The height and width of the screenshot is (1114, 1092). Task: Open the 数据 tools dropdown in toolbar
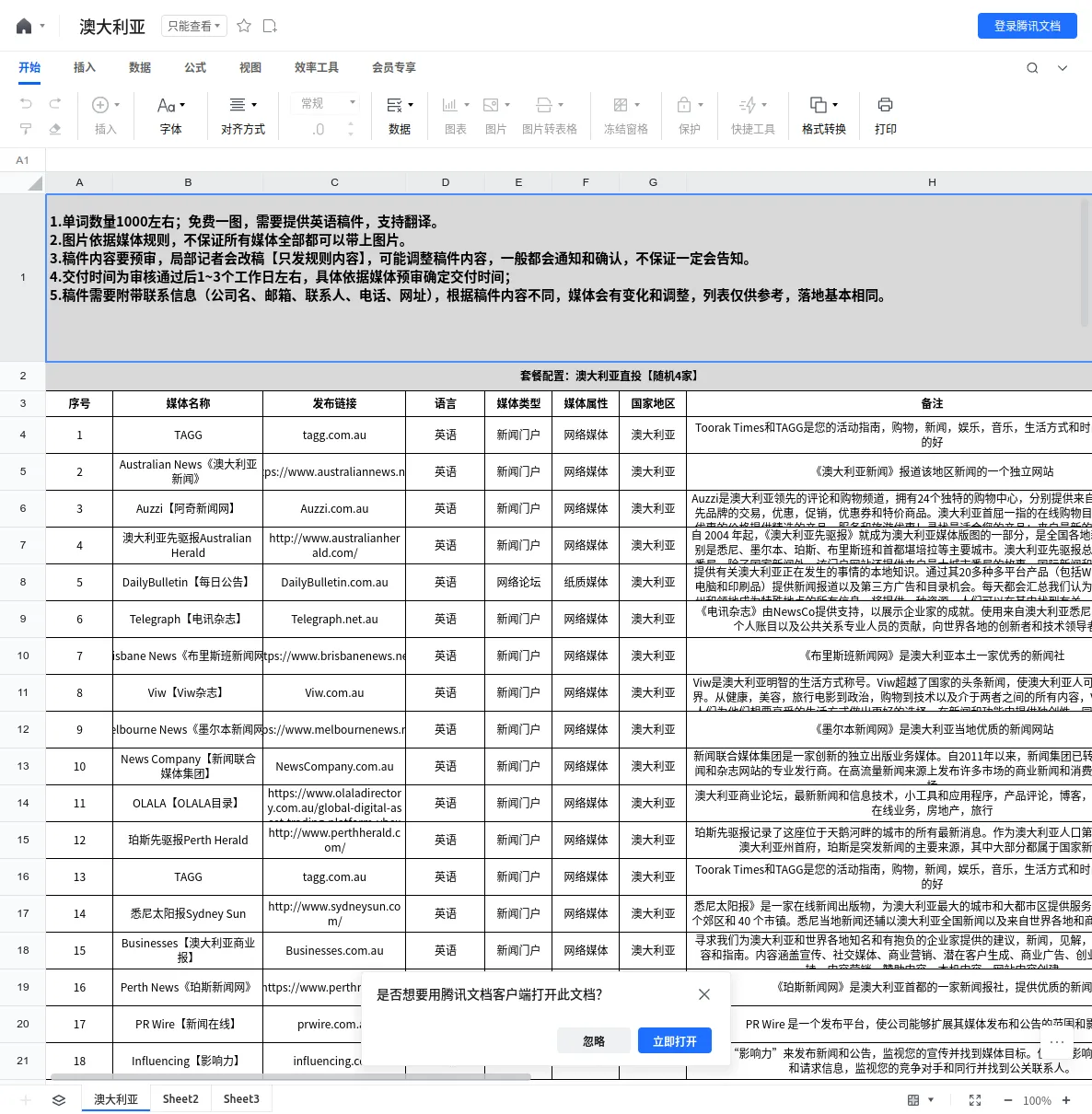tap(400, 115)
